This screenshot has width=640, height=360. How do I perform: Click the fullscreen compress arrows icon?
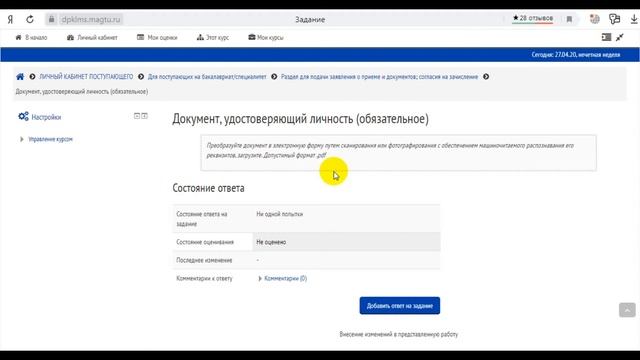point(620,37)
